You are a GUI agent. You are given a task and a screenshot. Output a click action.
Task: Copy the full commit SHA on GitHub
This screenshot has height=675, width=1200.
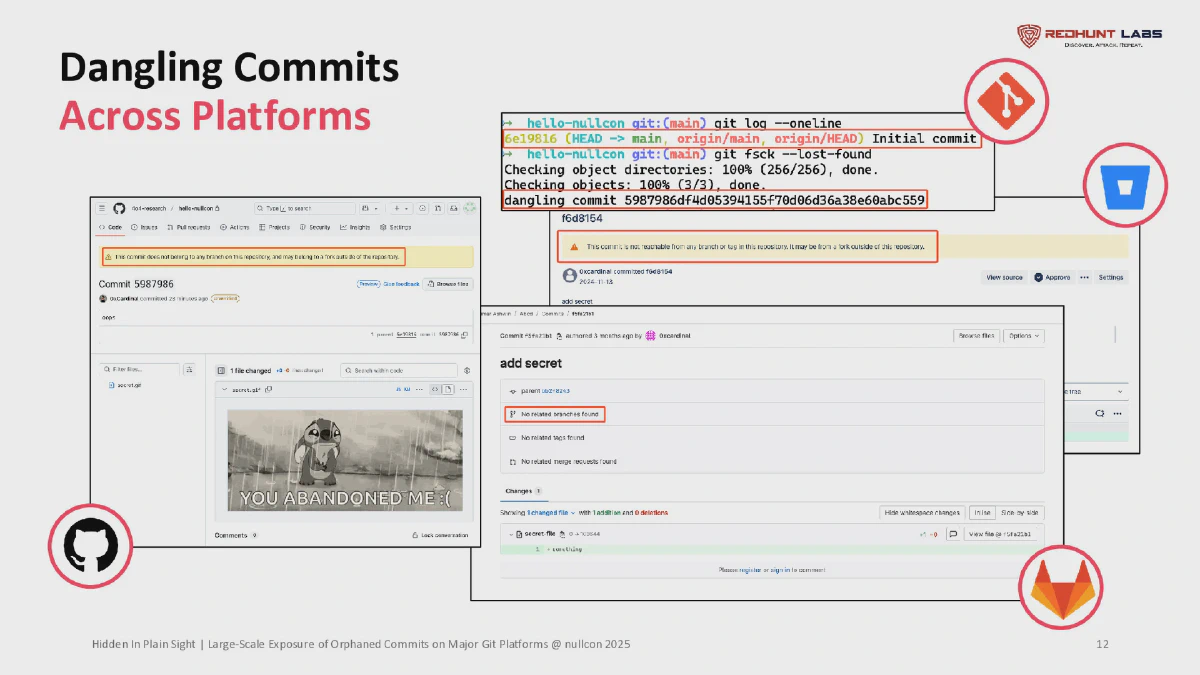click(x=464, y=334)
